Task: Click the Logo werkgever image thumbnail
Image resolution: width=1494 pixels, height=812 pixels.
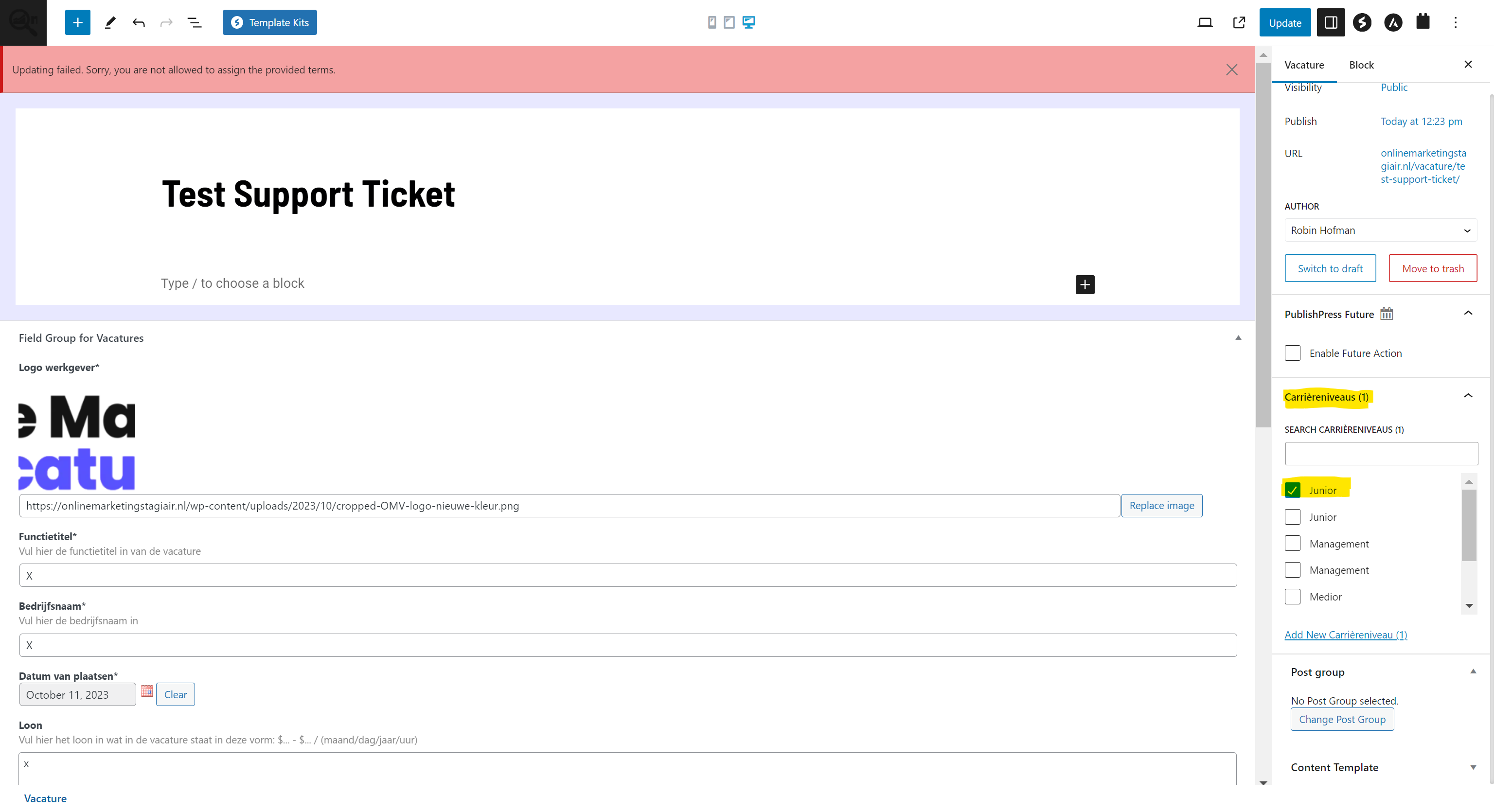Action: [x=77, y=442]
